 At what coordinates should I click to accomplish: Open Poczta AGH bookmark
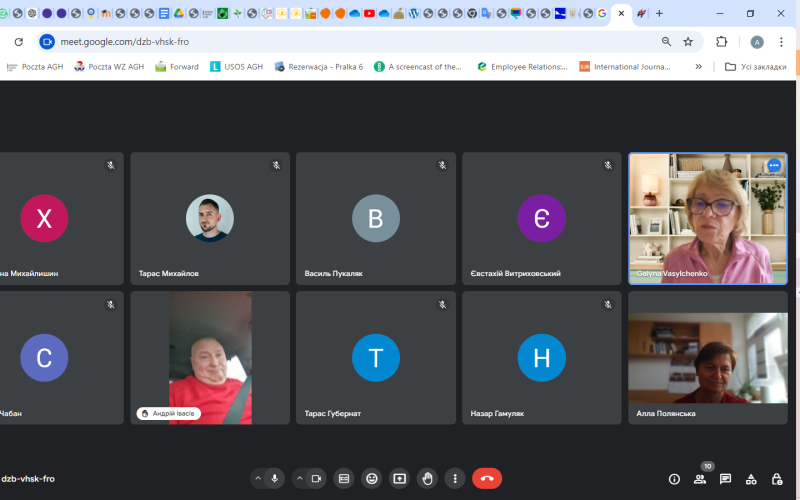[35, 67]
